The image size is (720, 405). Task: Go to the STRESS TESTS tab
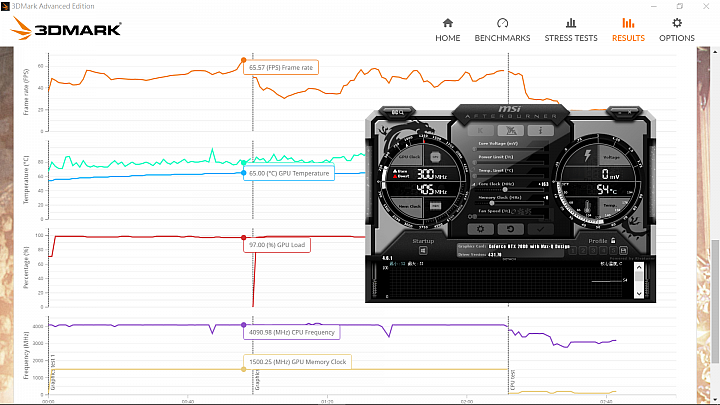click(571, 30)
